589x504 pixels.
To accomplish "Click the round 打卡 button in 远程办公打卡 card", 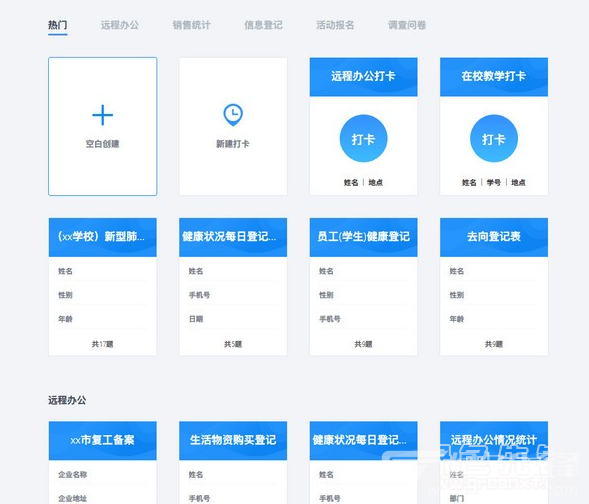I will (x=363, y=139).
